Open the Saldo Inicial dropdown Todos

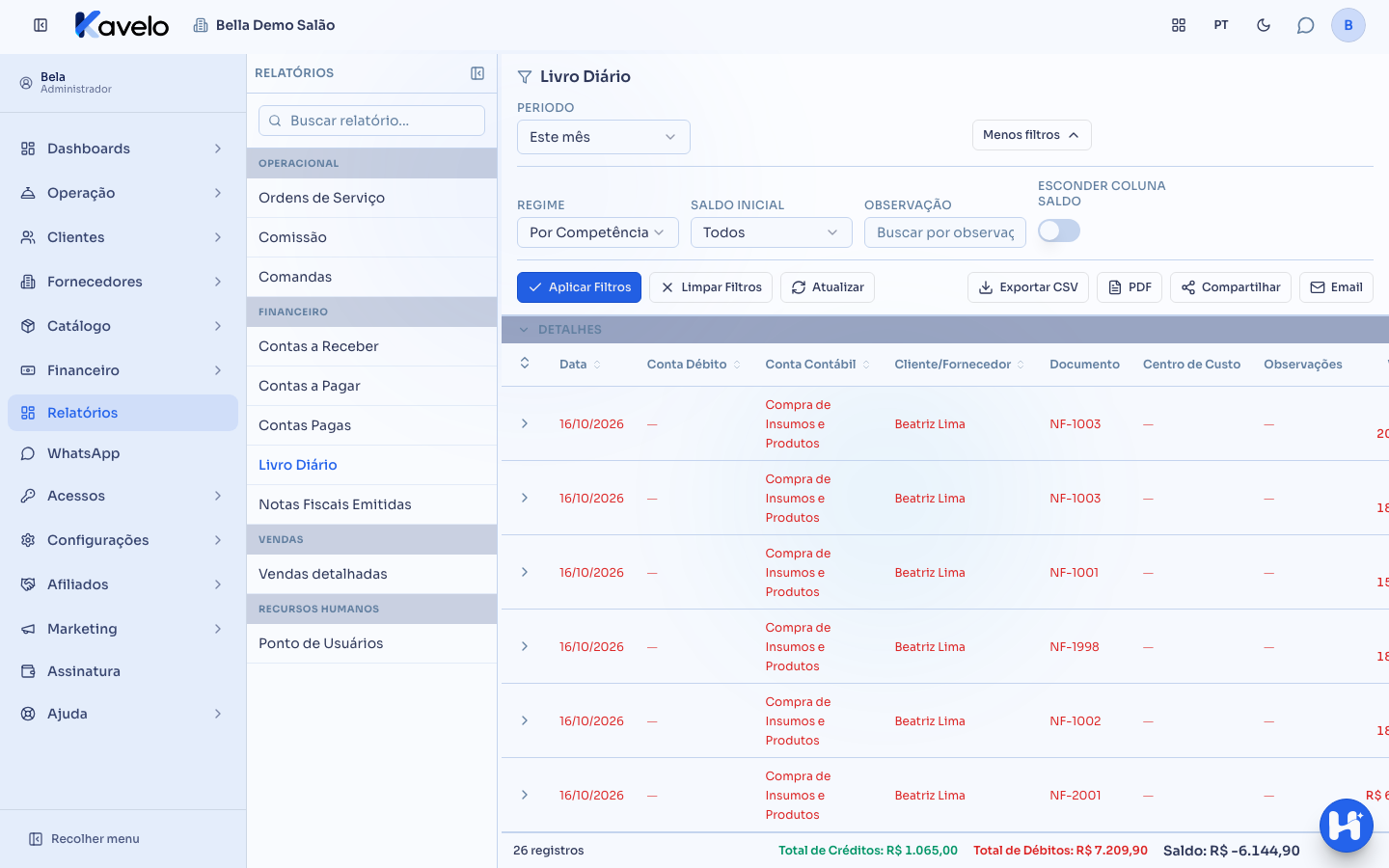[772, 232]
